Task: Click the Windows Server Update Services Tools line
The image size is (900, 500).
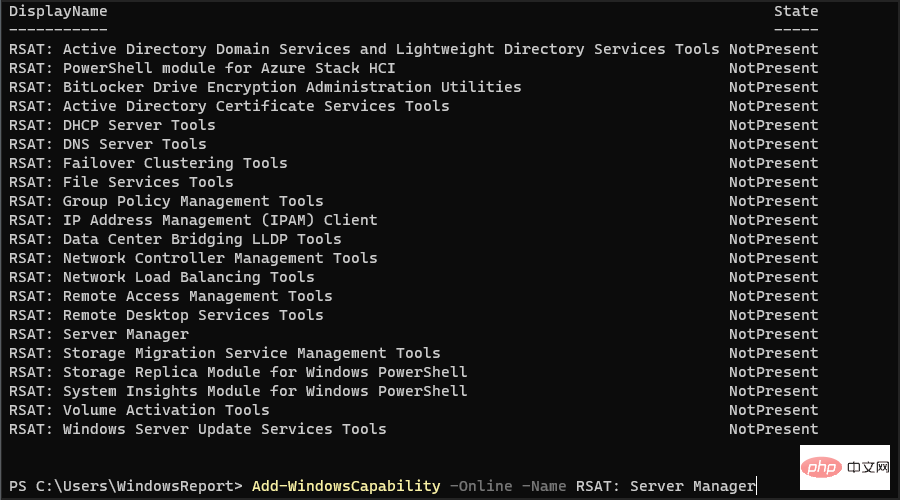Action: point(413,429)
